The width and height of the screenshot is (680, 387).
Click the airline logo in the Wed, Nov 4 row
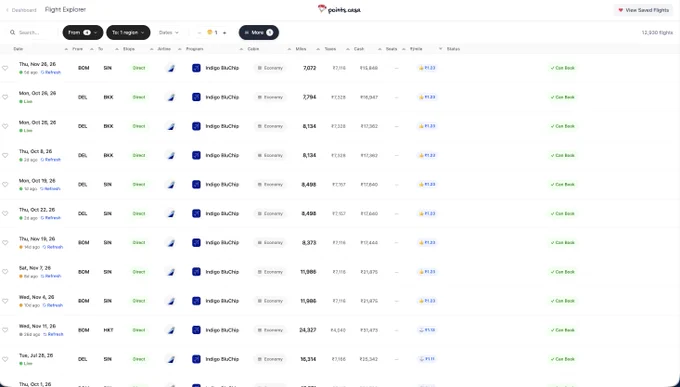171,301
